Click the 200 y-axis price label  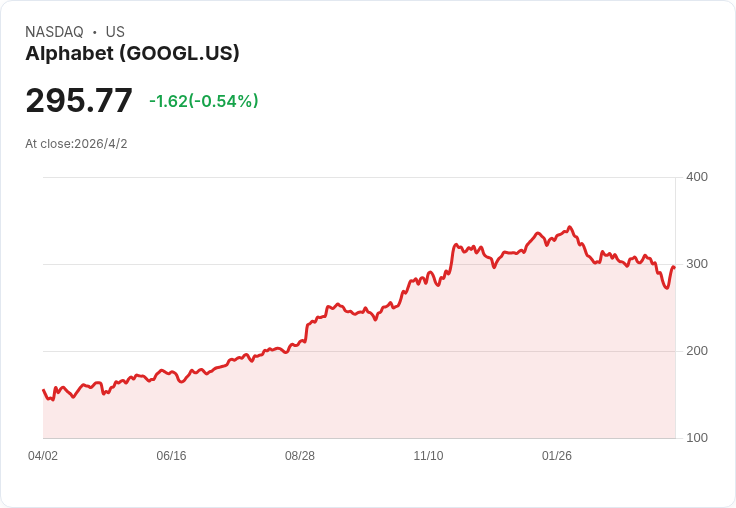697,351
